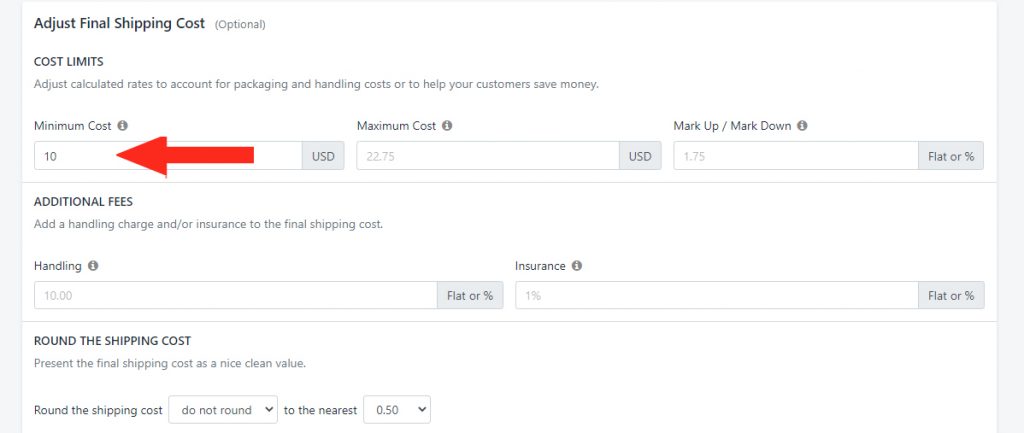Click the Maximum Cost input field

(x=488, y=156)
